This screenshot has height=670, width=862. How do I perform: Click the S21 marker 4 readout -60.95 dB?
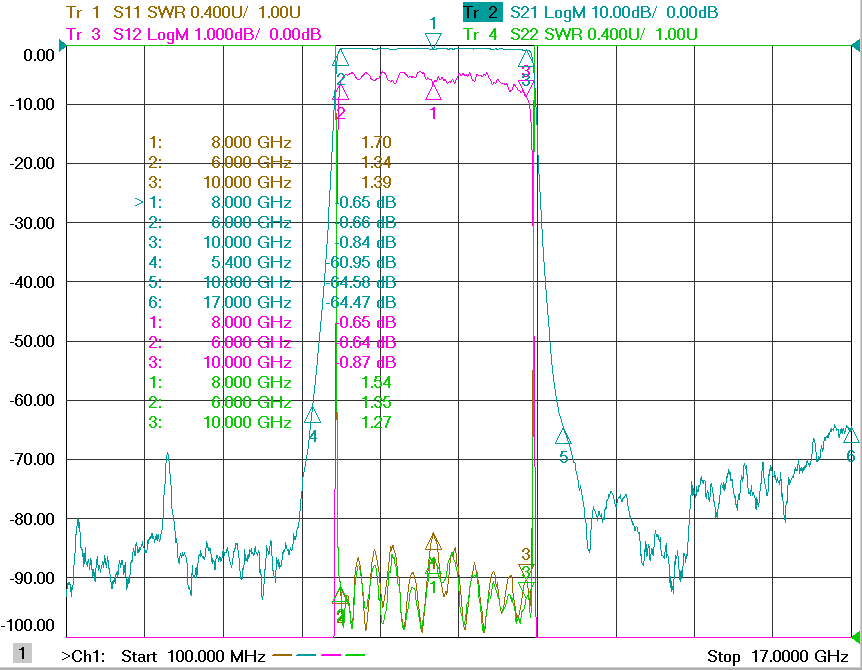click(361, 262)
